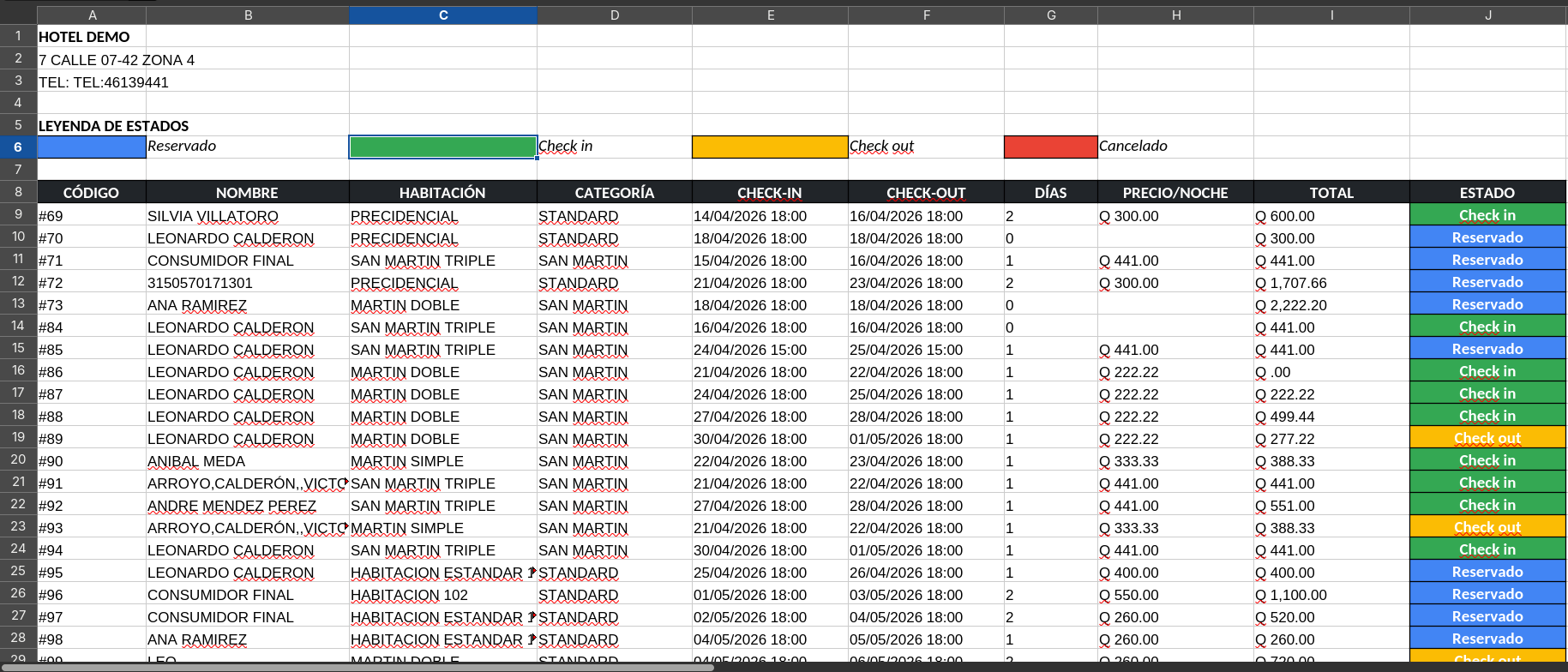Click the DÍAS heading cell
1568x672 pixels.
(1051, 193)
